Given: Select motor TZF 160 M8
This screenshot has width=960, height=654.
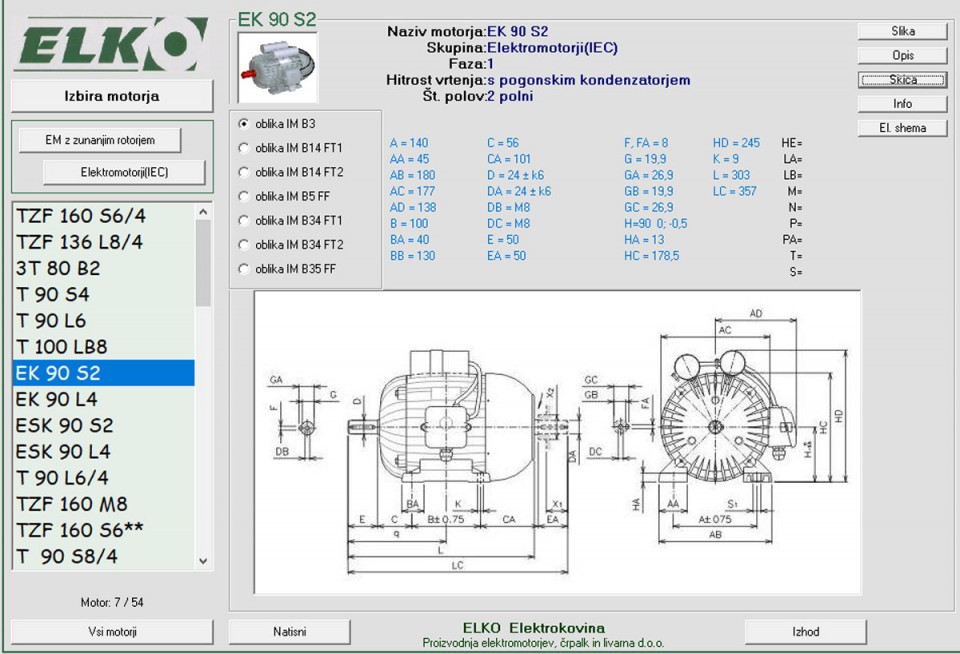Looking at the screenshot, I should click(103, 504).
